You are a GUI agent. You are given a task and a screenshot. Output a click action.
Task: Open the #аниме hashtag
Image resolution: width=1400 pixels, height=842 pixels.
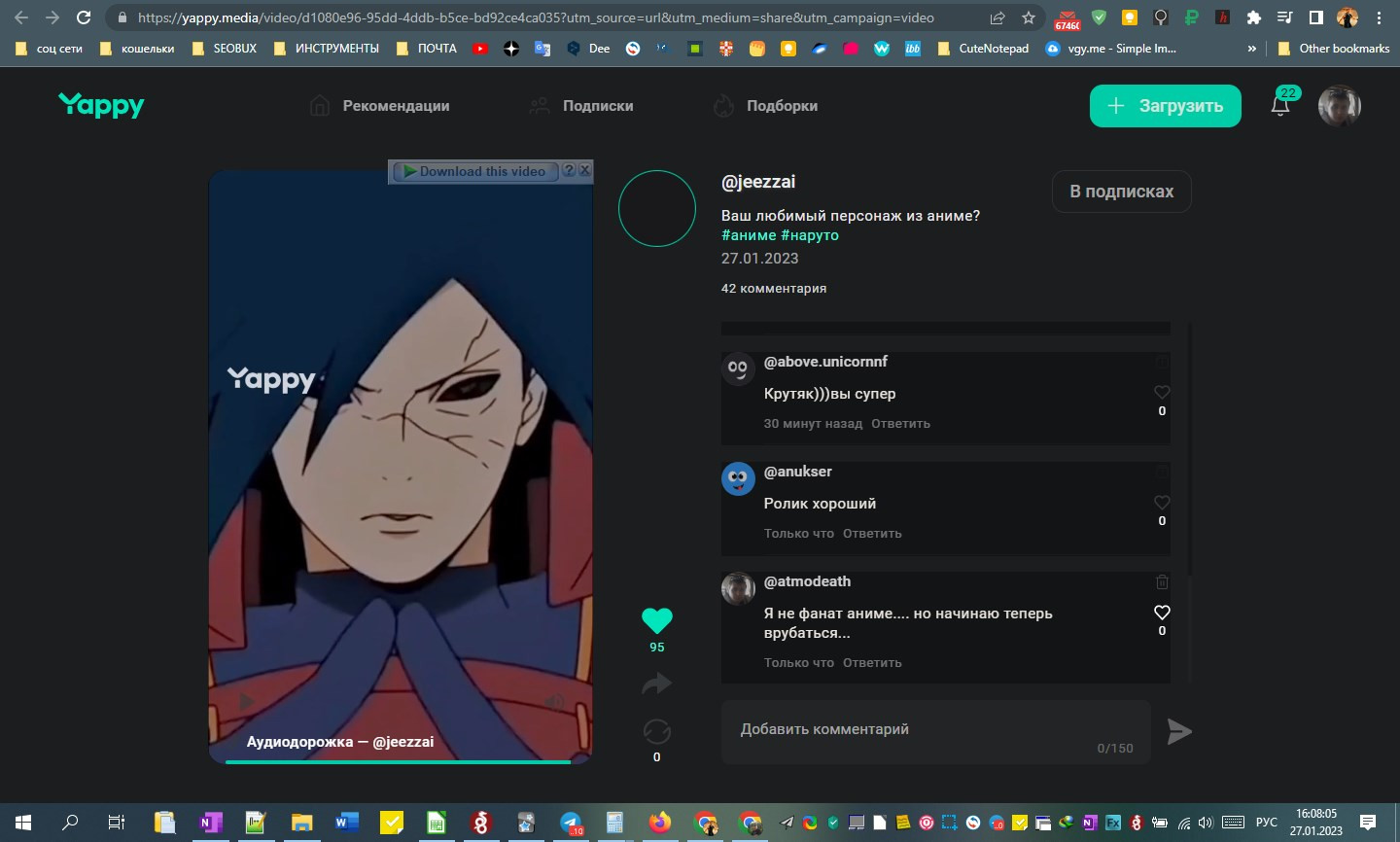749,235
